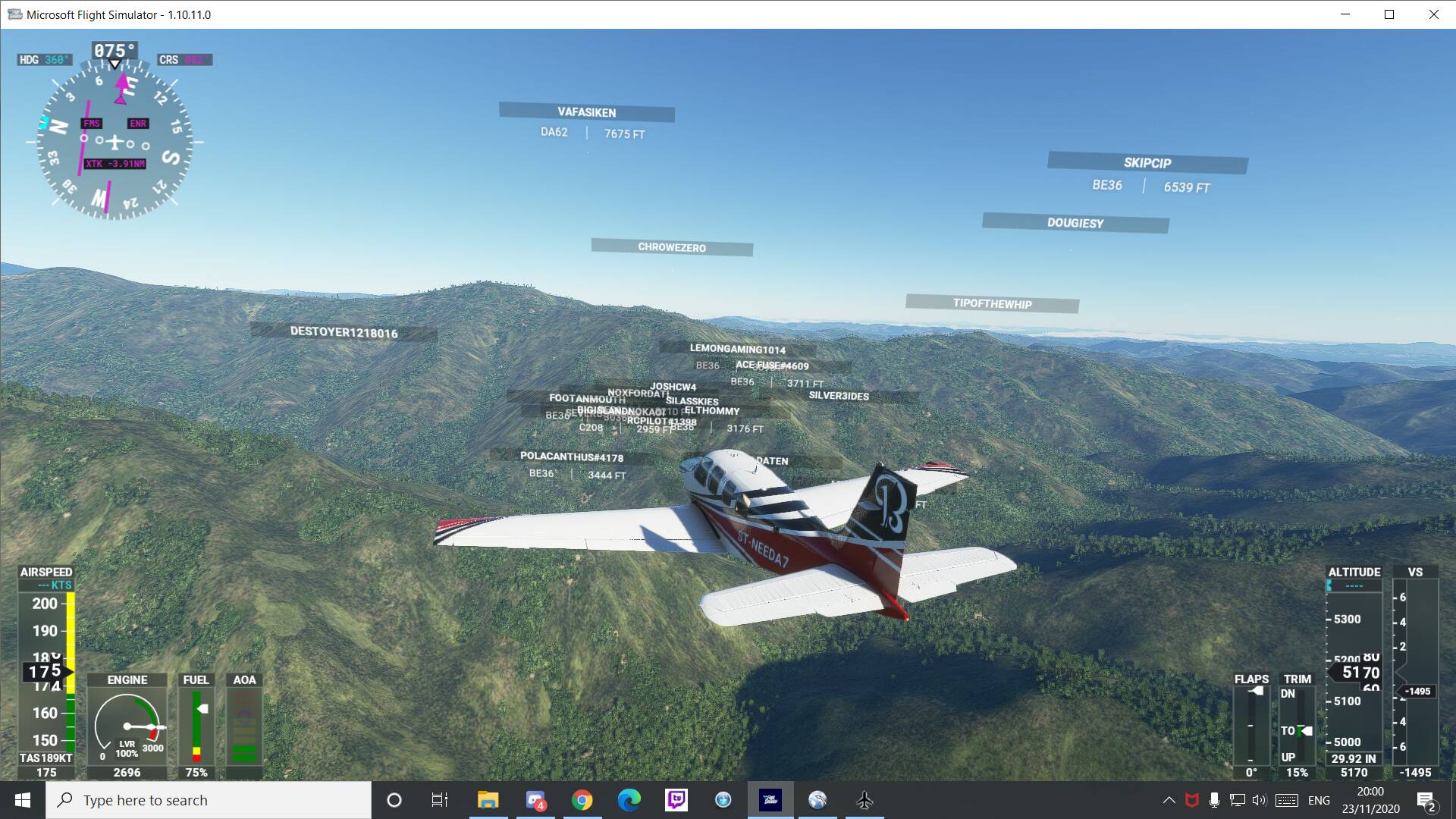
Task: Click the AOA indicator bar
Action: click(x=244, y=726)
